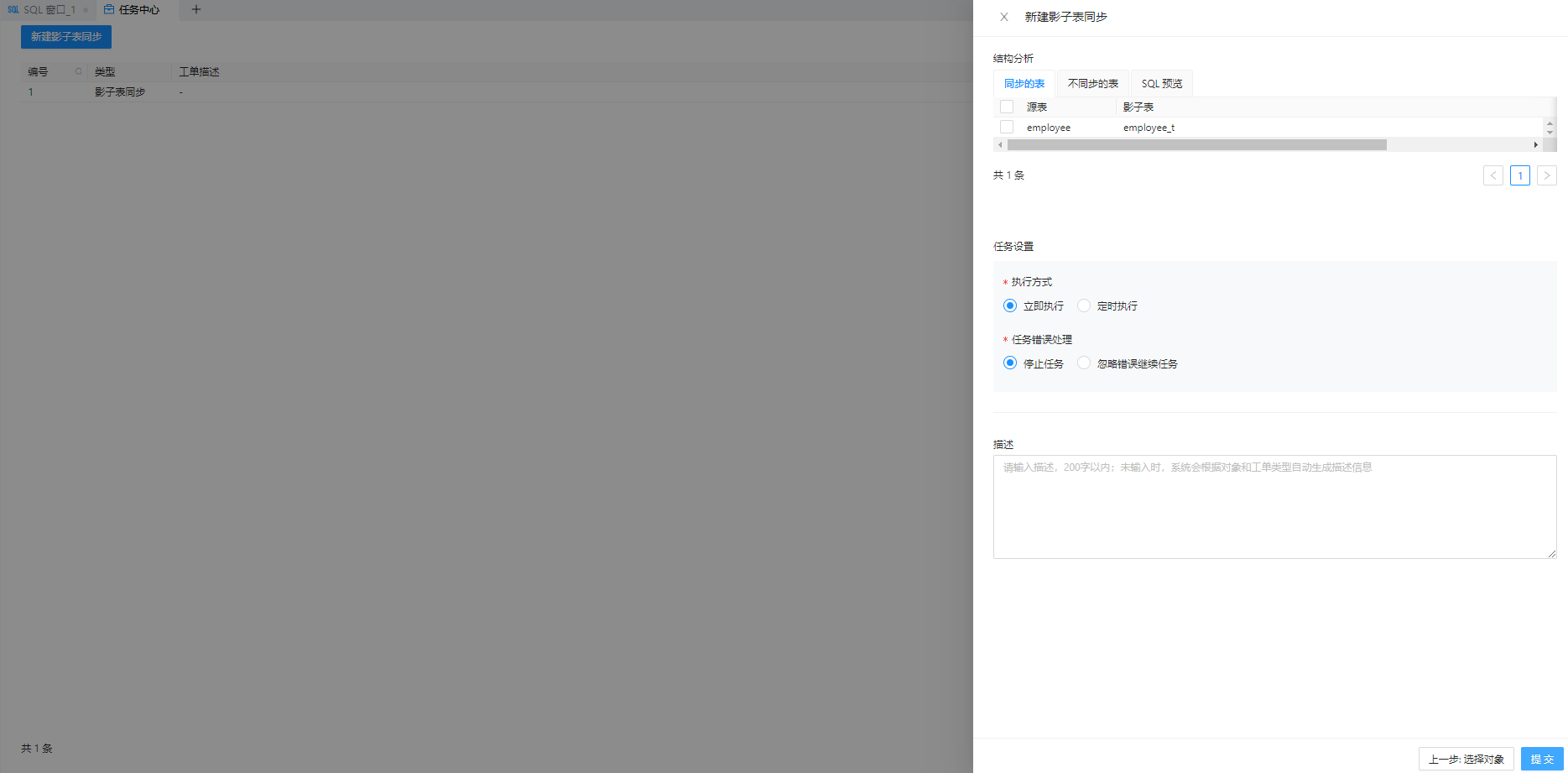Click the search icon in 编号 column

(79, 71)
